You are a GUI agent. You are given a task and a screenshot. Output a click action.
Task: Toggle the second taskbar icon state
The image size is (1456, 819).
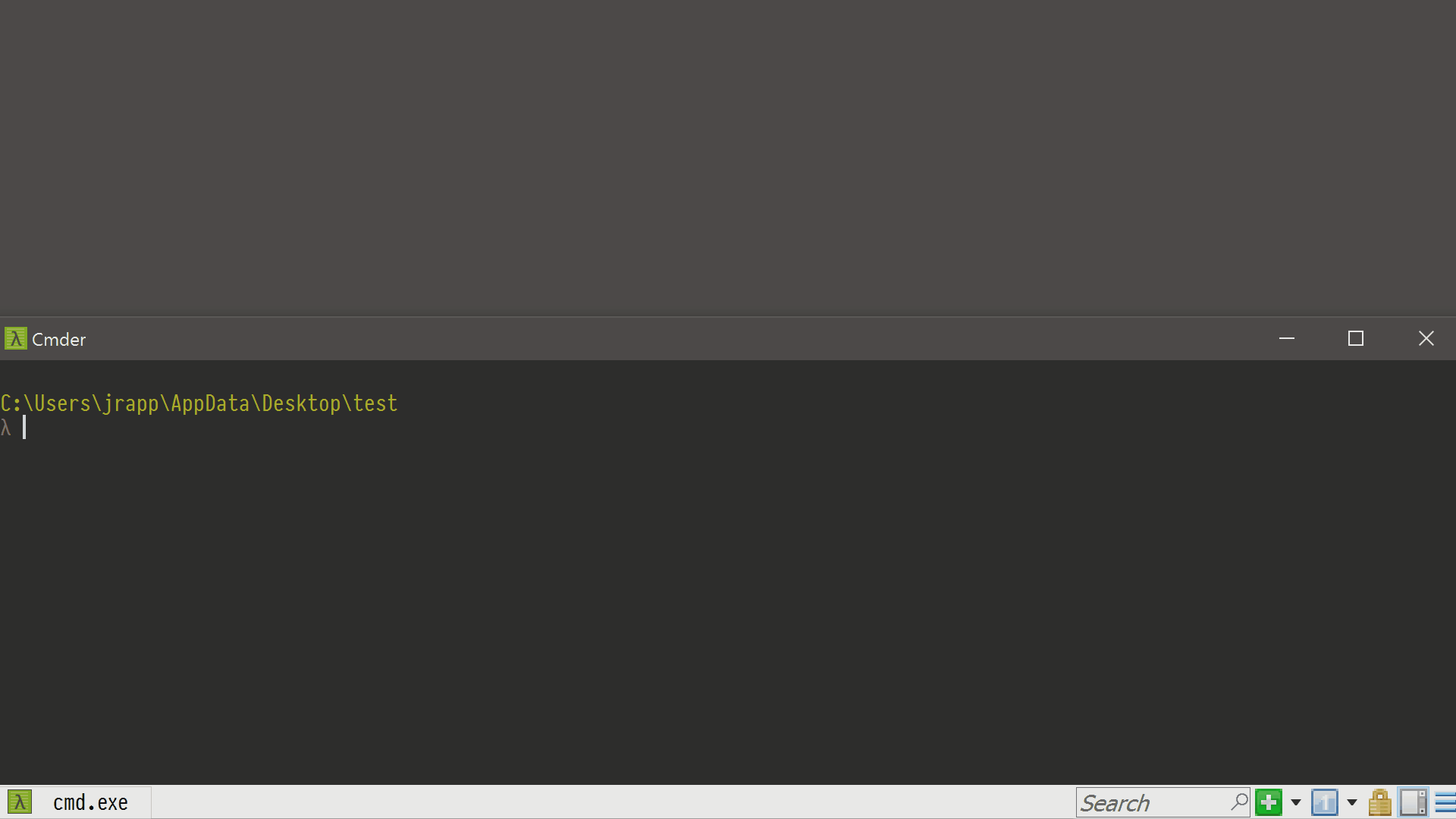[1326, 802]
